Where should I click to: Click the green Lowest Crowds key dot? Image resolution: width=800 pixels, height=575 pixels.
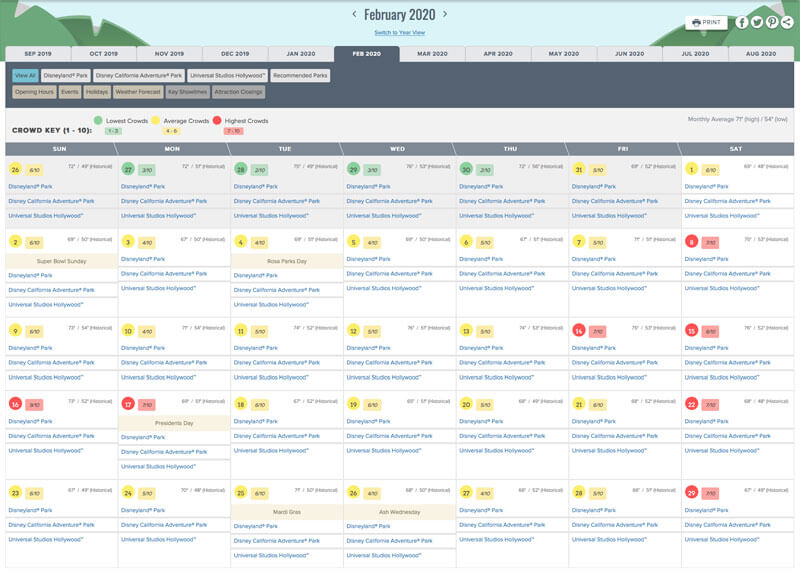point(98,120)
